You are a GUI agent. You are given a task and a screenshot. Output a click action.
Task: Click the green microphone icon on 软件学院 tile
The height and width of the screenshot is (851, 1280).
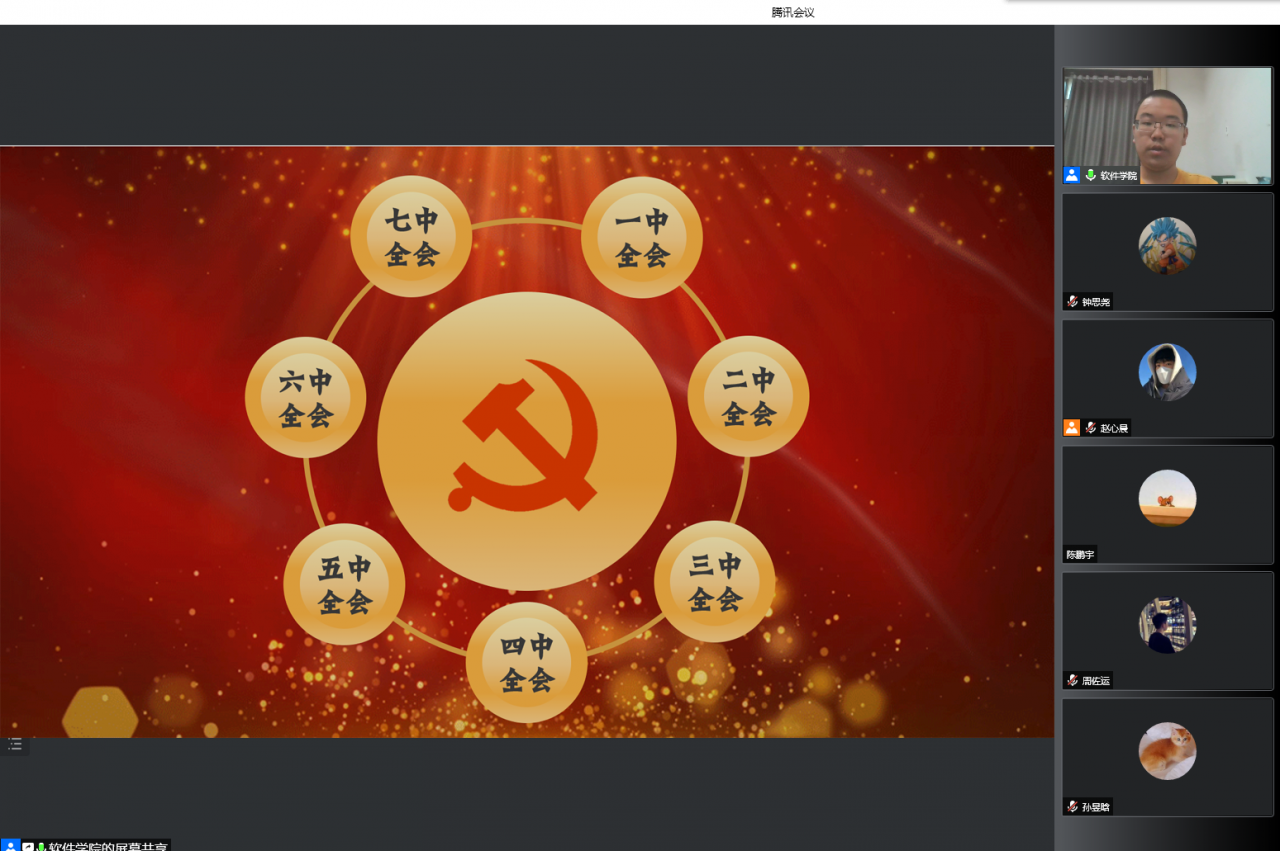tap(1090, 175)
